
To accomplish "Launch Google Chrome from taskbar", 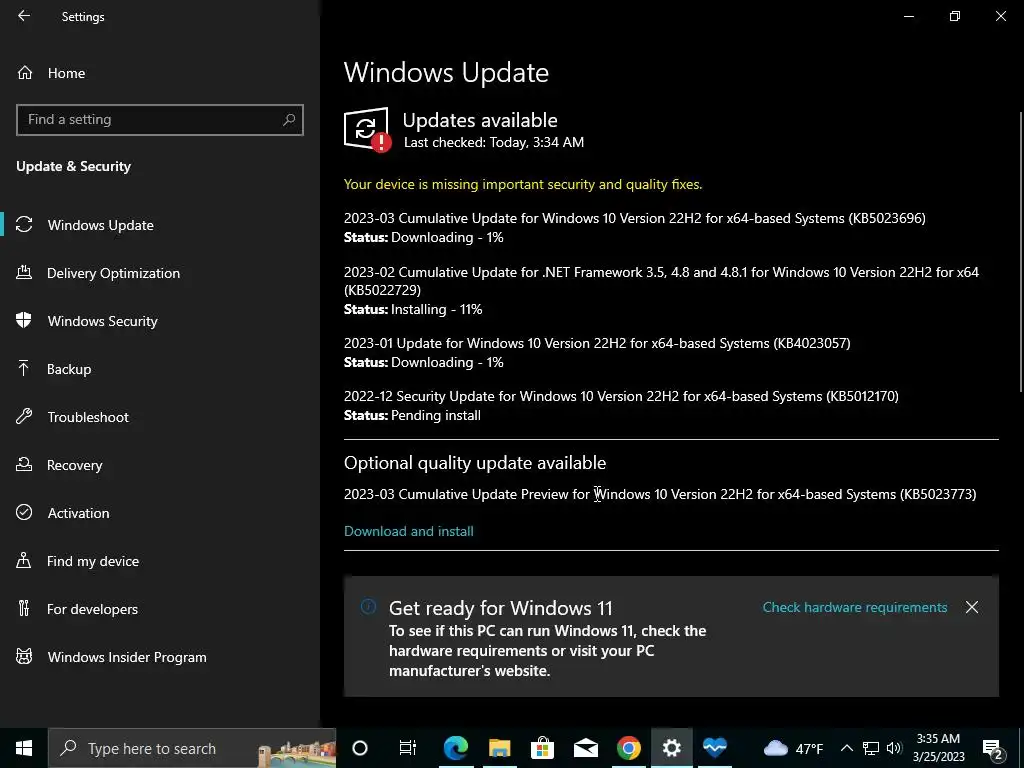I will pos(629,748).
